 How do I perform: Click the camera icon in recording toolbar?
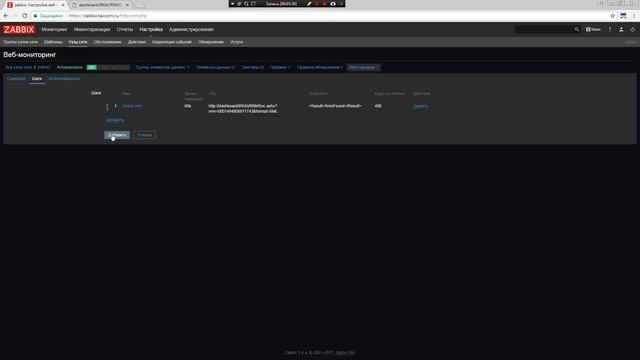coord(333,4)
